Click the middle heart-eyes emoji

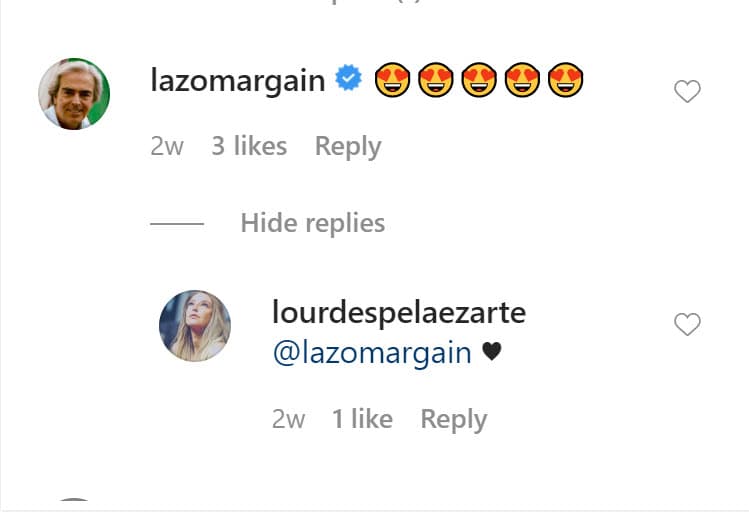(x=479, y=80)
